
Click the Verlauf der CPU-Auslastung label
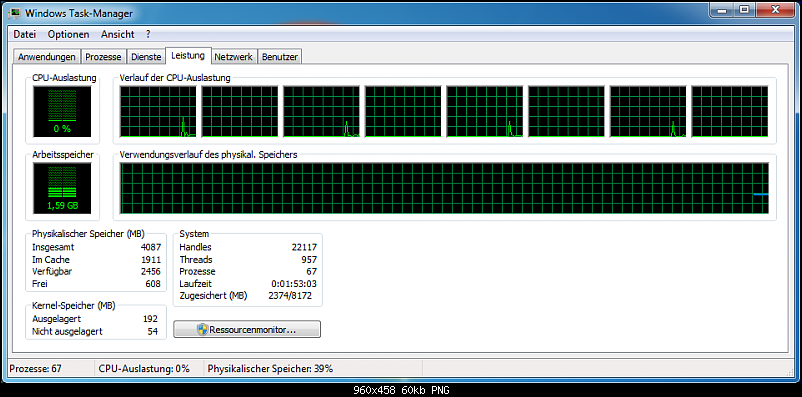(x=175, y=78)
